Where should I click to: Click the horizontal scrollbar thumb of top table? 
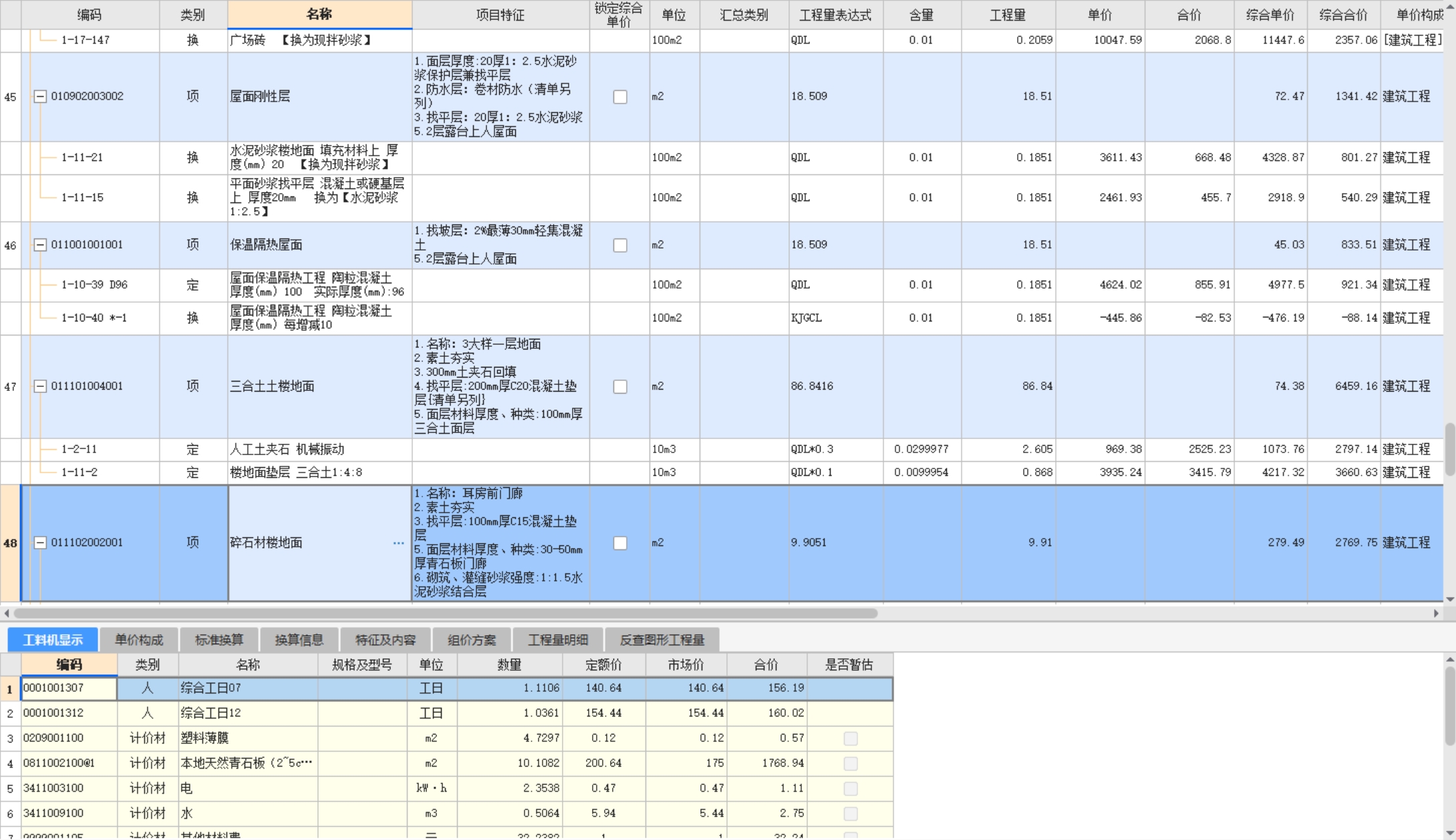pyautogui.click(x=446, y=613)
